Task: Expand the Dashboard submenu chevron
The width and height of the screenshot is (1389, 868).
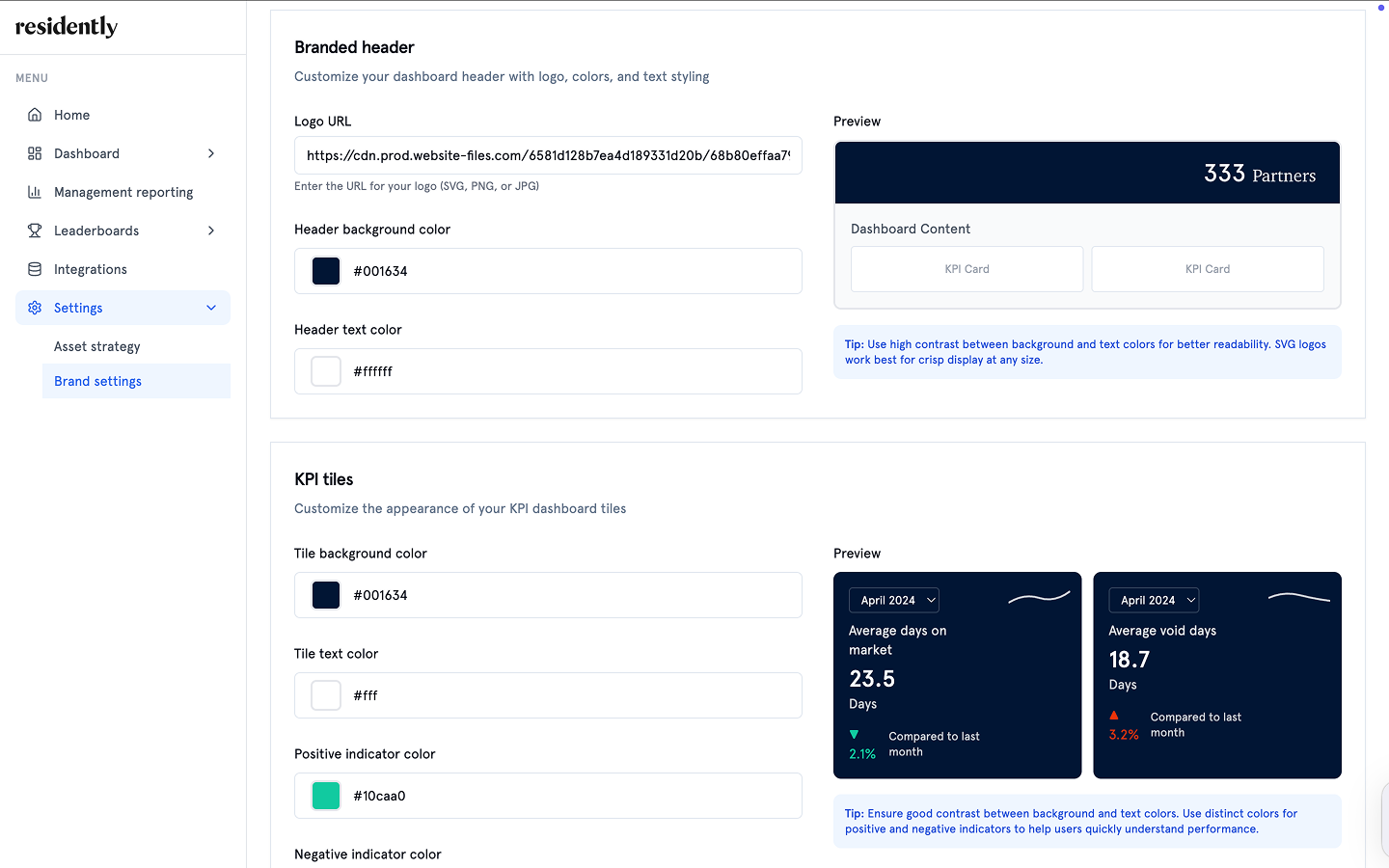Action: (211, 153)
